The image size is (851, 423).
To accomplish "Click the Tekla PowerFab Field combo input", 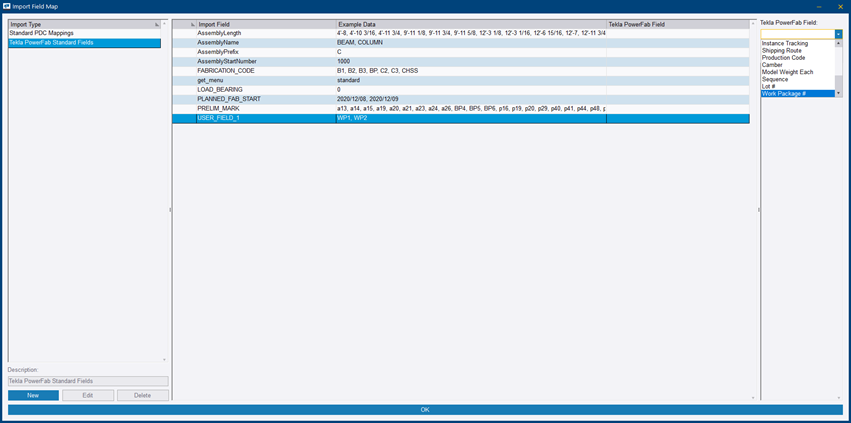I will pyautogui.click(x=798, y=34).
